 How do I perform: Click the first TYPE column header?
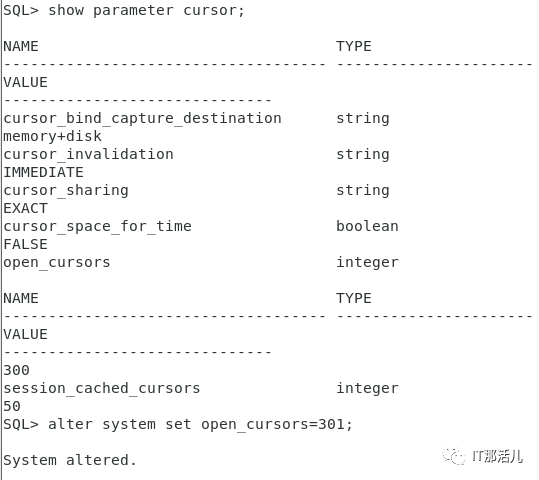click(354, 46)
